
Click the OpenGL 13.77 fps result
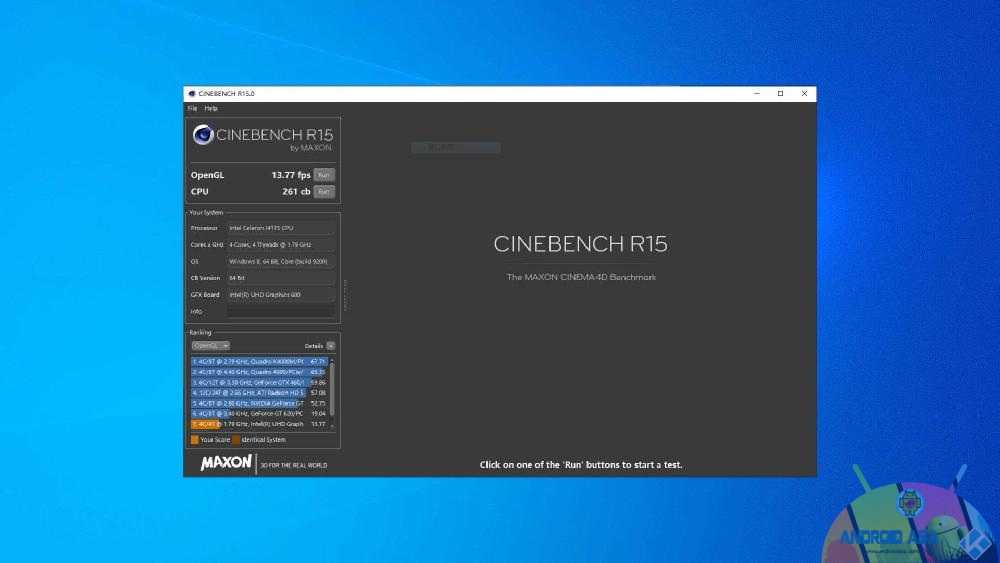pos(291,175)
